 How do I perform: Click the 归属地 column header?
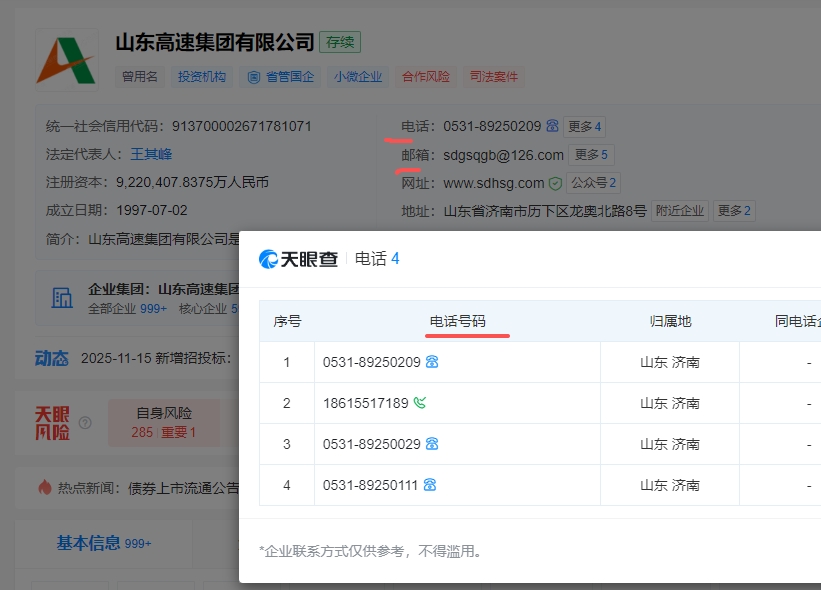pos(670,321)
